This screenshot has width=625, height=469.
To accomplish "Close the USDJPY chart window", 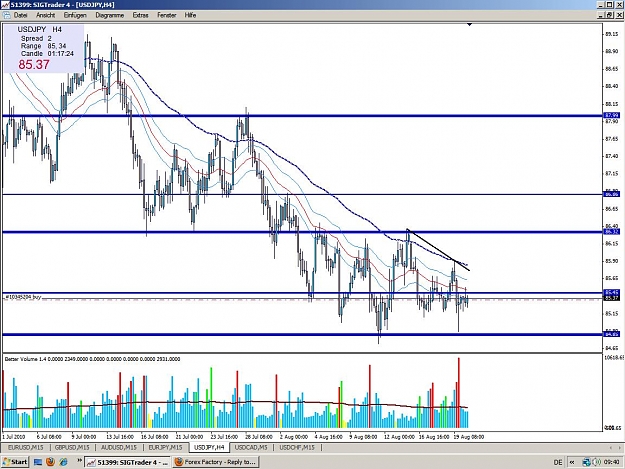I will pyautogui.click(x=619, y=15).
